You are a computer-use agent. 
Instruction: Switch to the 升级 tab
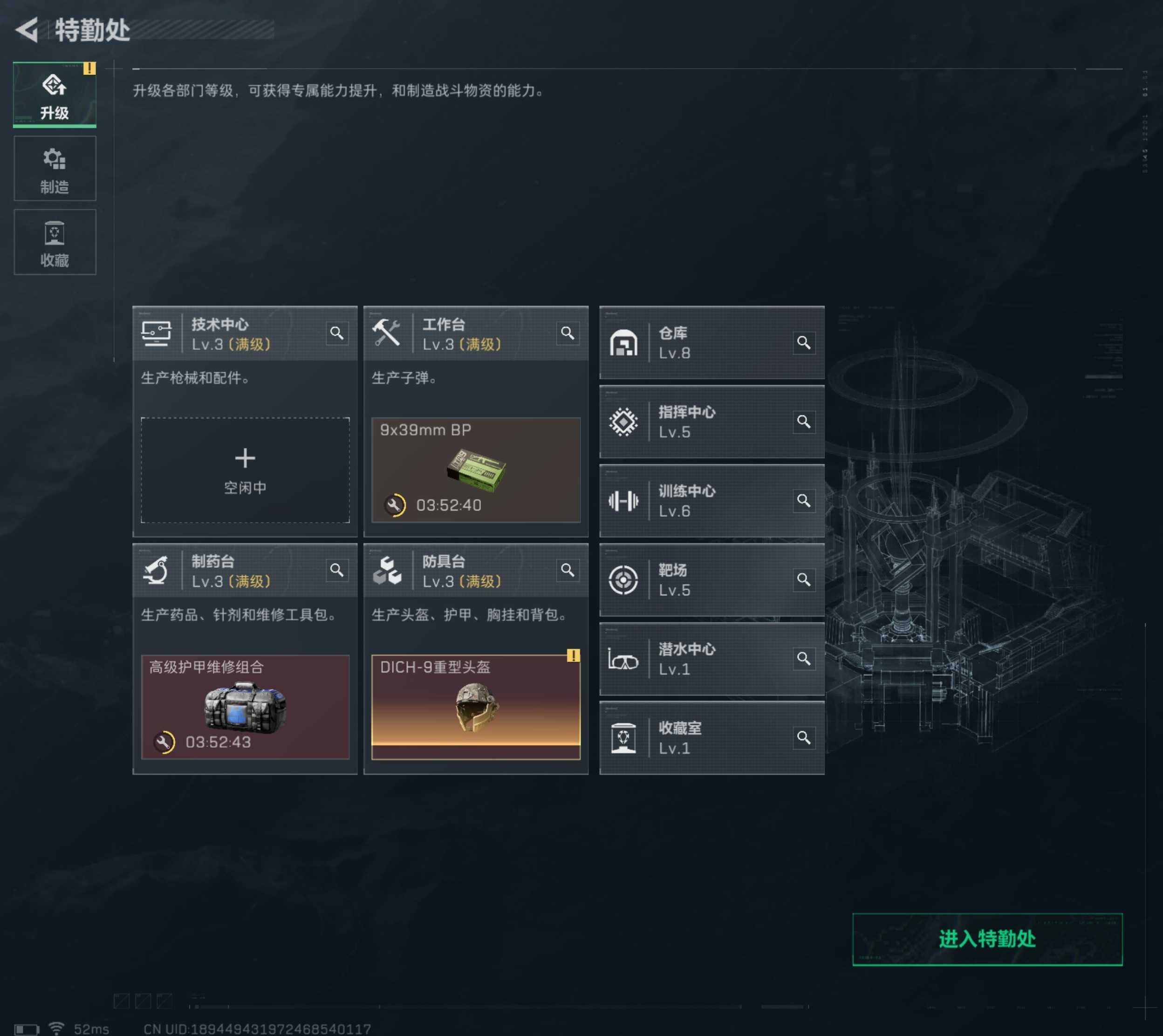click(x=55, y=95)
